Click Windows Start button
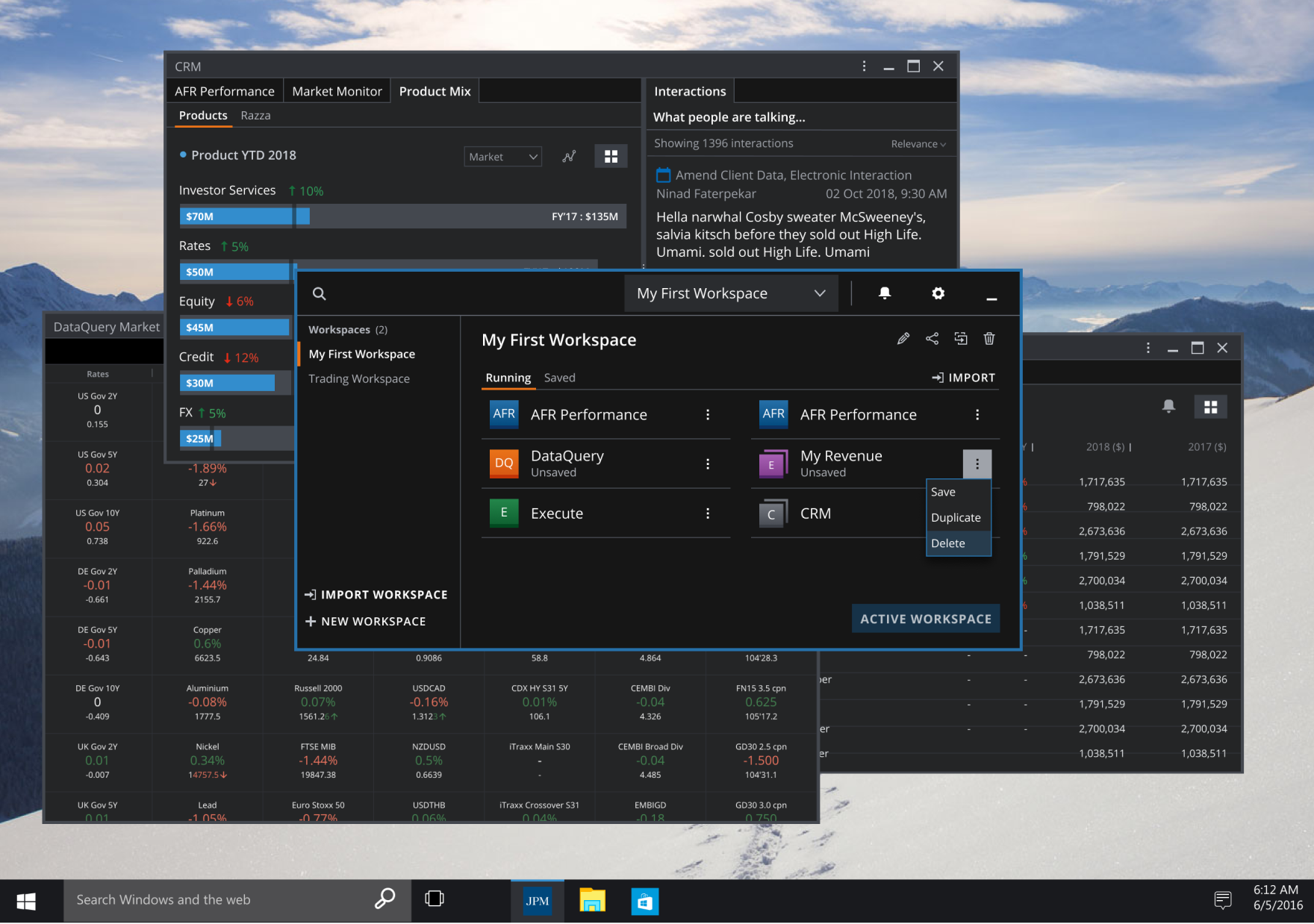Viewport: 1314px width, 924px height. pos(26,901)
